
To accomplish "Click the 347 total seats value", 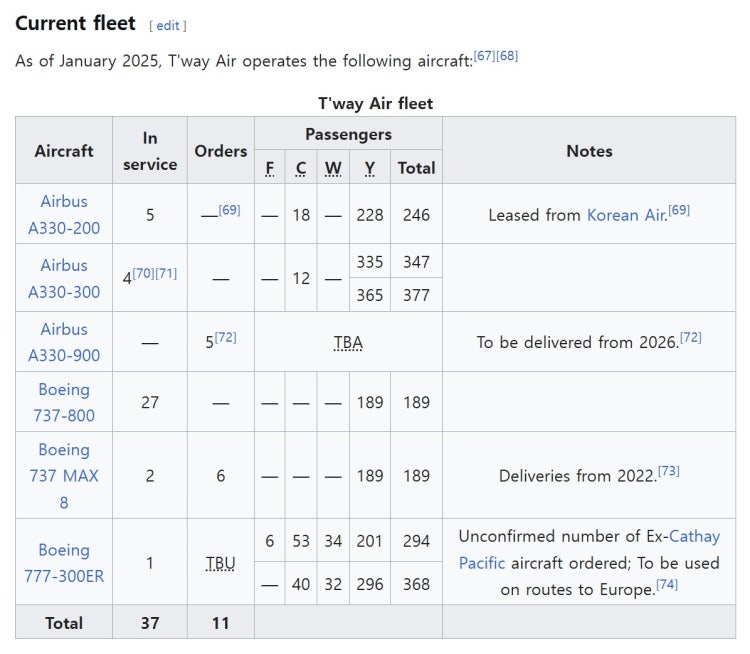I will pos(417,262).
